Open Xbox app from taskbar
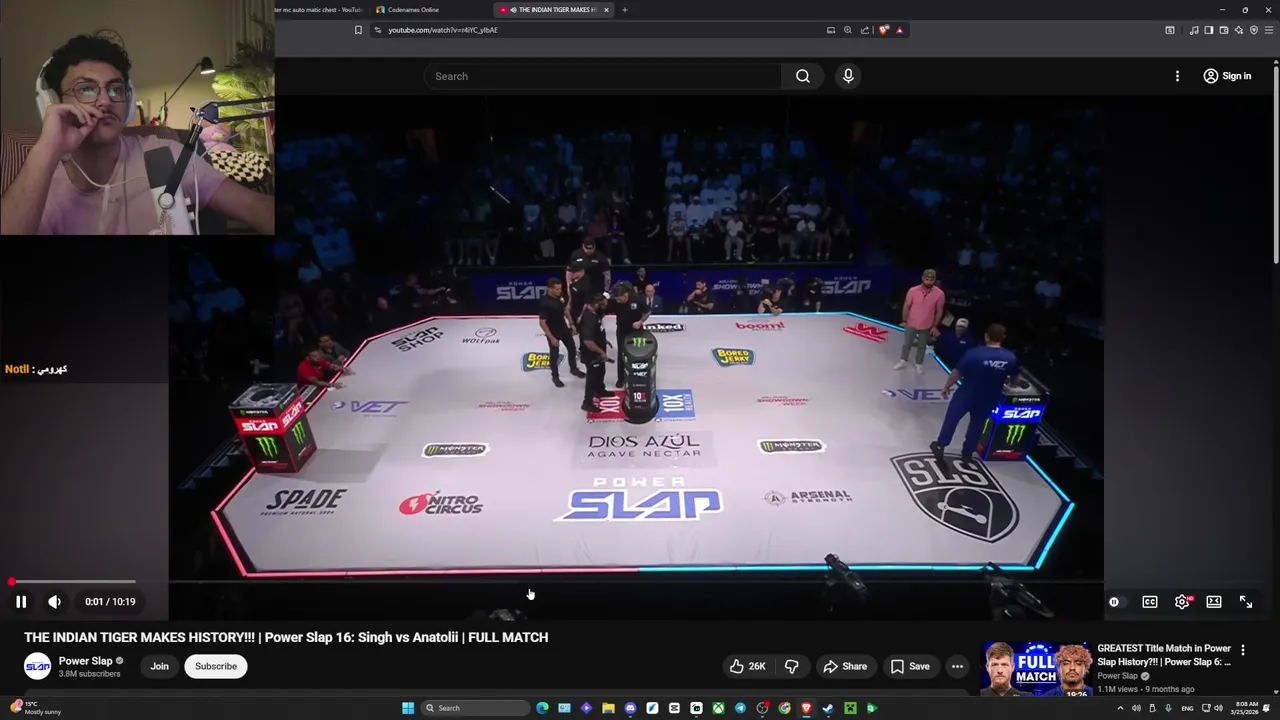The image size is (1280, 720). pyautogui.click(x=718, y=708)
